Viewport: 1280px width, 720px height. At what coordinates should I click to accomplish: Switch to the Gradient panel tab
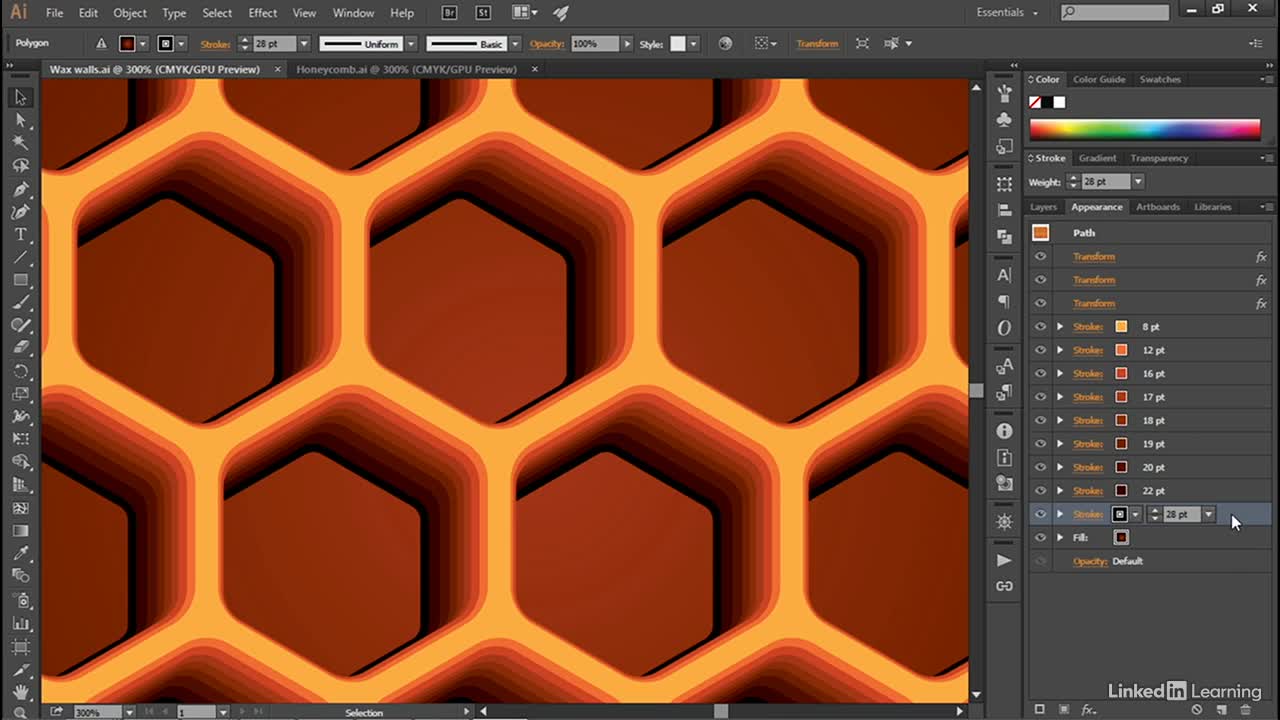[x=1097, y=158]
